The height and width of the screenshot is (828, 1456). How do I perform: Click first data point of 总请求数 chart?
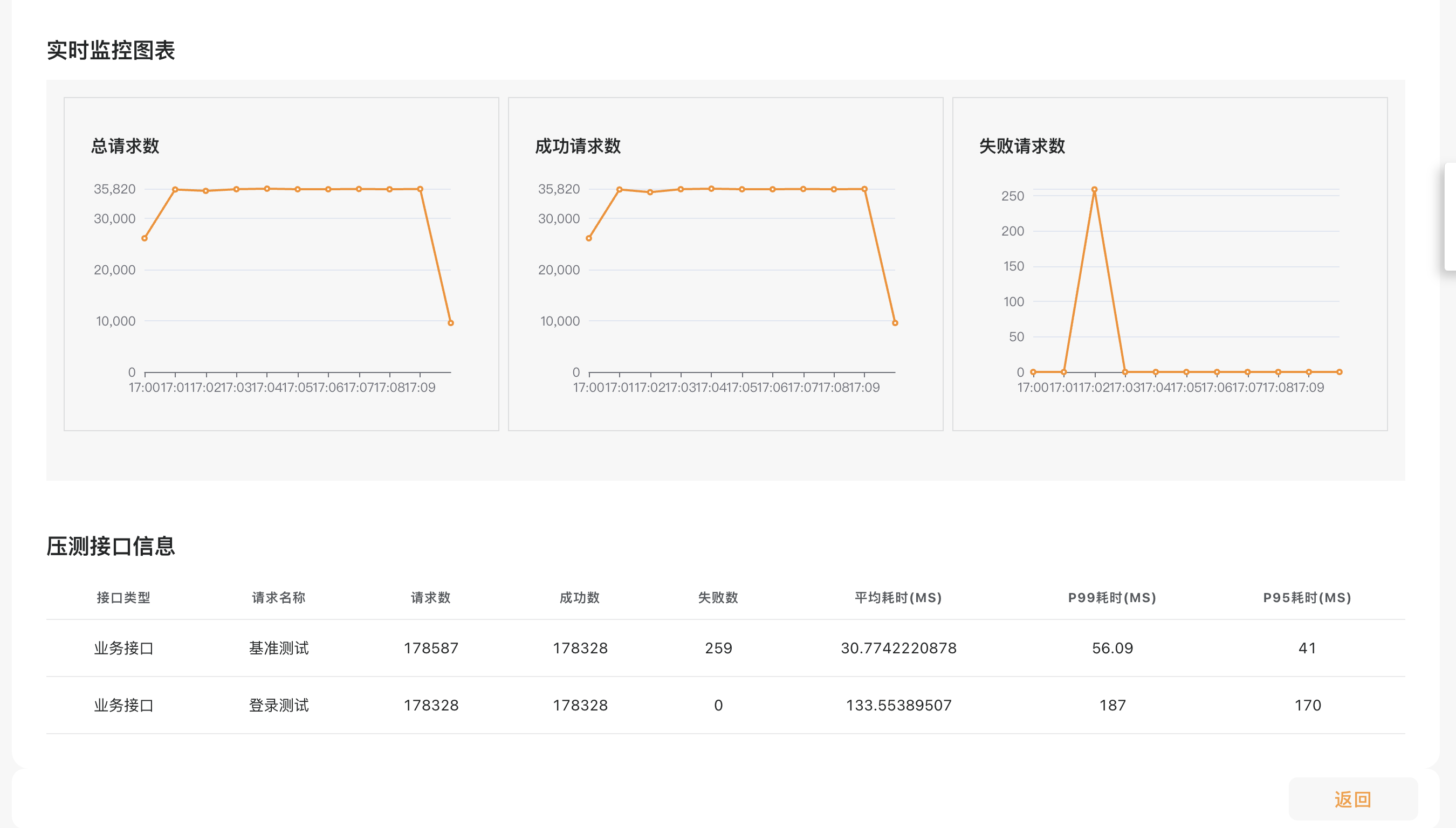145,238
